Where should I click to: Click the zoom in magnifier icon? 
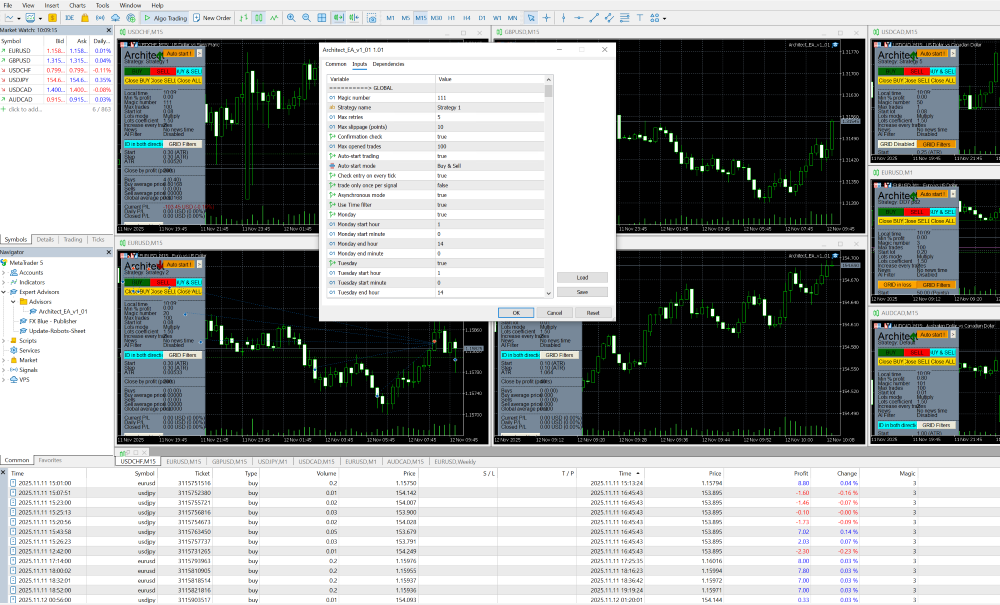tap(291, 18)
